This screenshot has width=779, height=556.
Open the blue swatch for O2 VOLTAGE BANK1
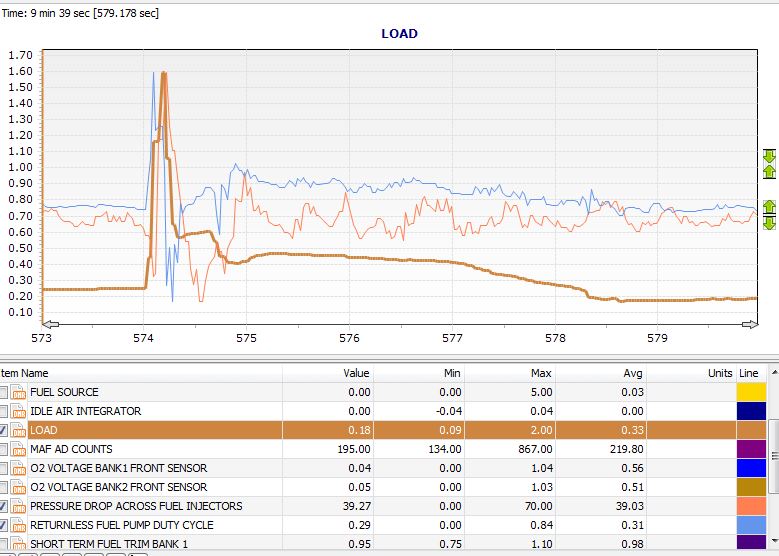point(751,469)
